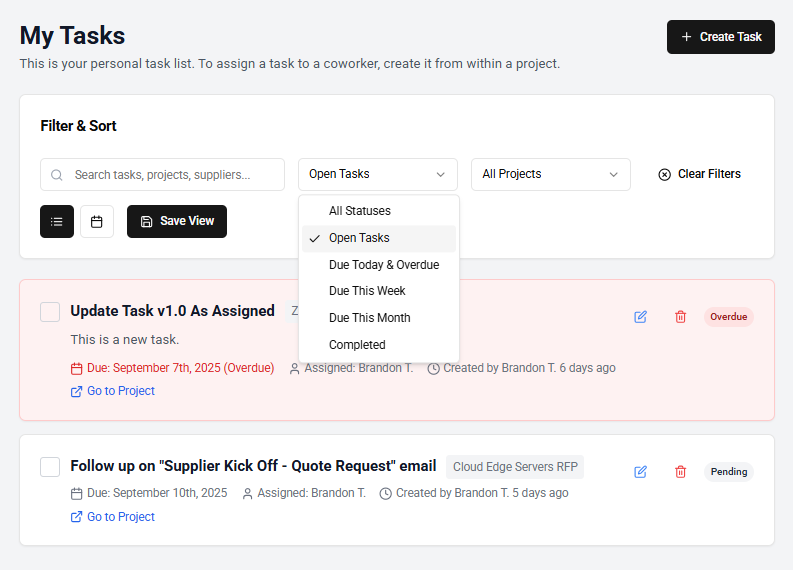Open Go to Project link for overdue task
Viewport: 793px width, 570px height.
(x=120, y=391)
